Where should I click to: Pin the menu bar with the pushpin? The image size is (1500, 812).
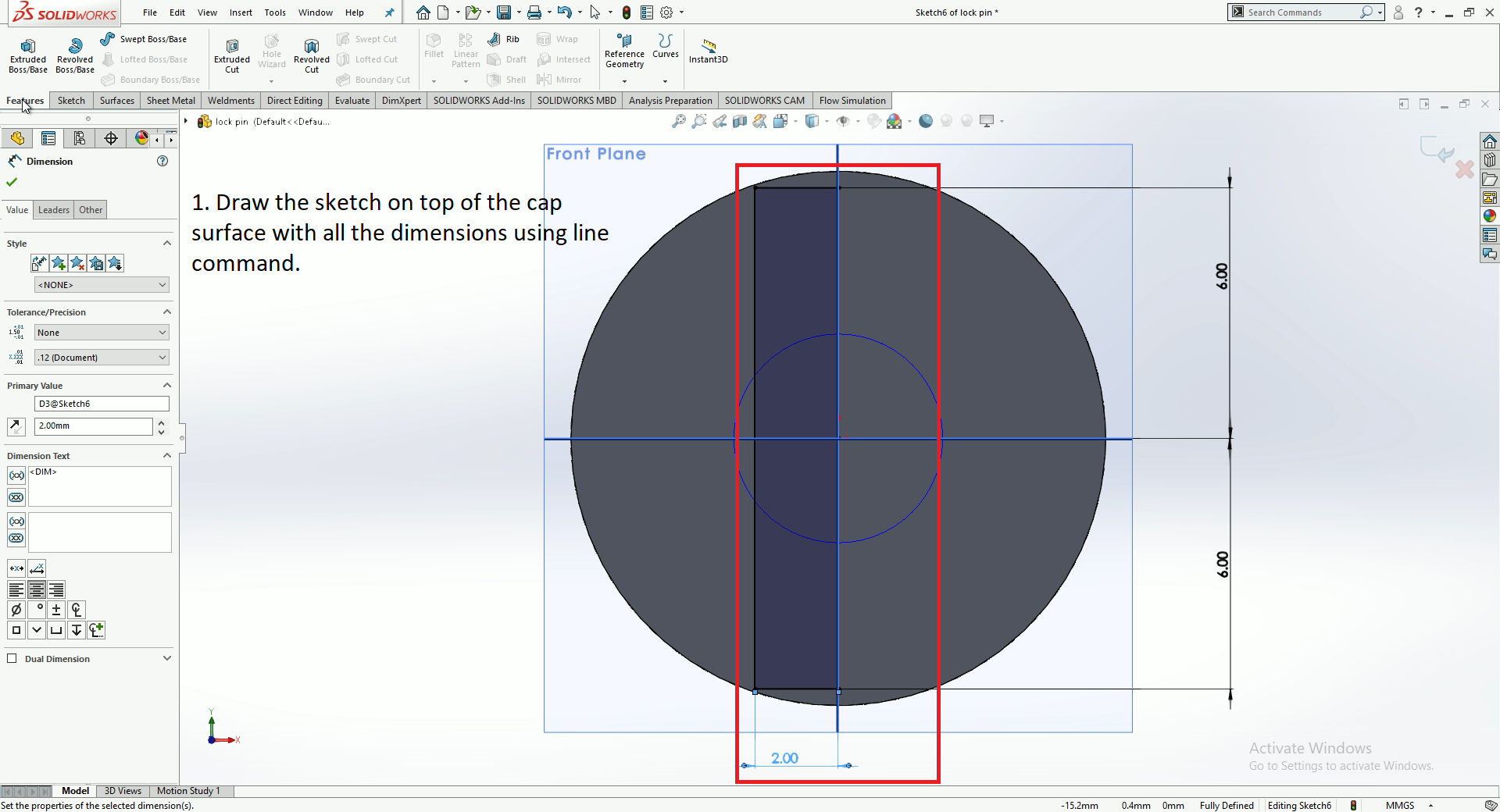click(x=390, y=12)
